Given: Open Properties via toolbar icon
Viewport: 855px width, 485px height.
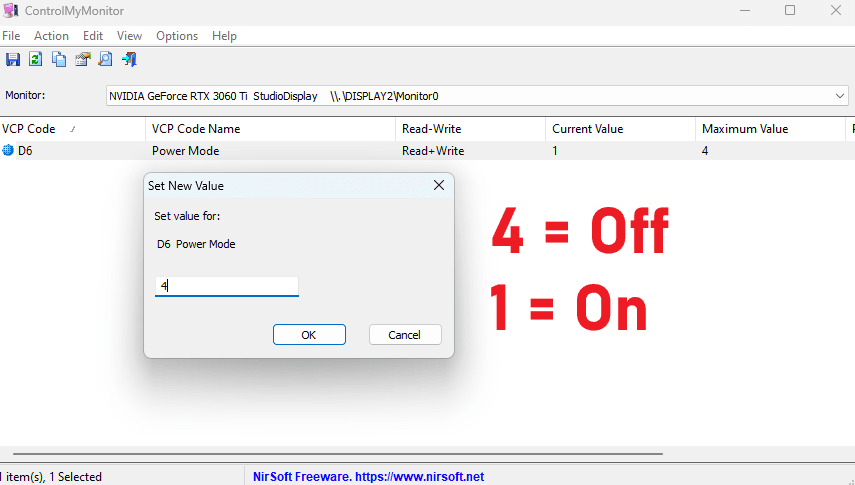Looking at the screenshot, I should (82, 60).
